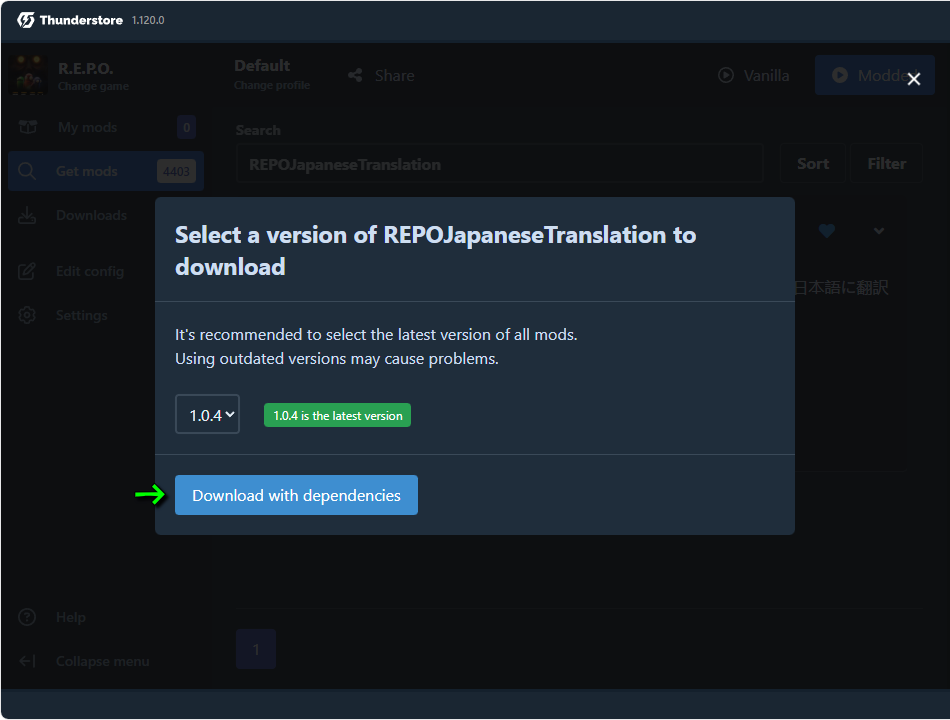Click the Japanese mod description text
This screenshot has width=950, height=720.
tap(841, 287)
